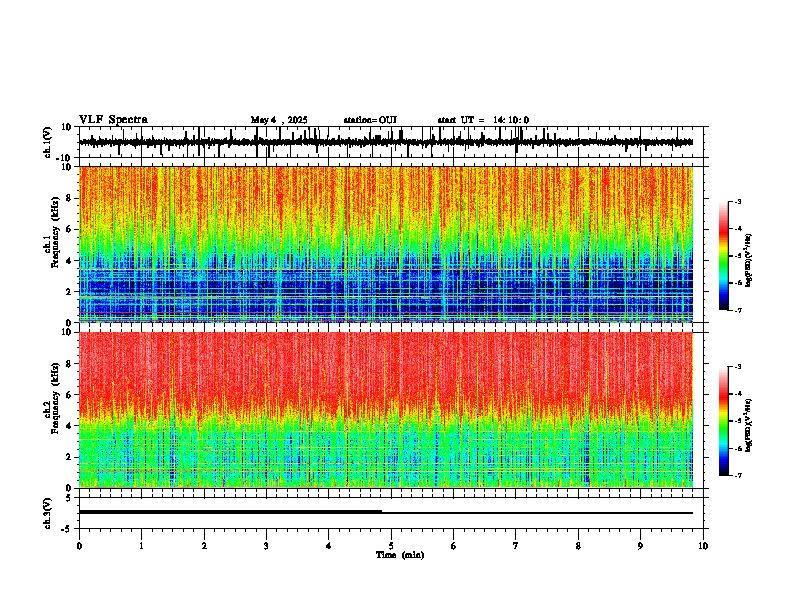
Task: Click the "5" tick on ch.3(V) axis
Action: tap(70, 498)
